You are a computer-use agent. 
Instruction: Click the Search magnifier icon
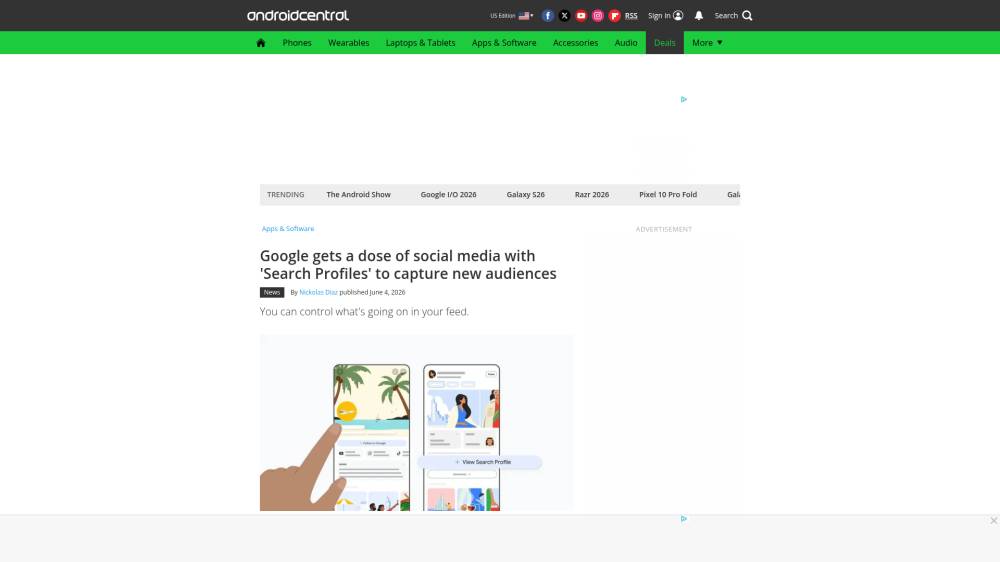[747, 15]
